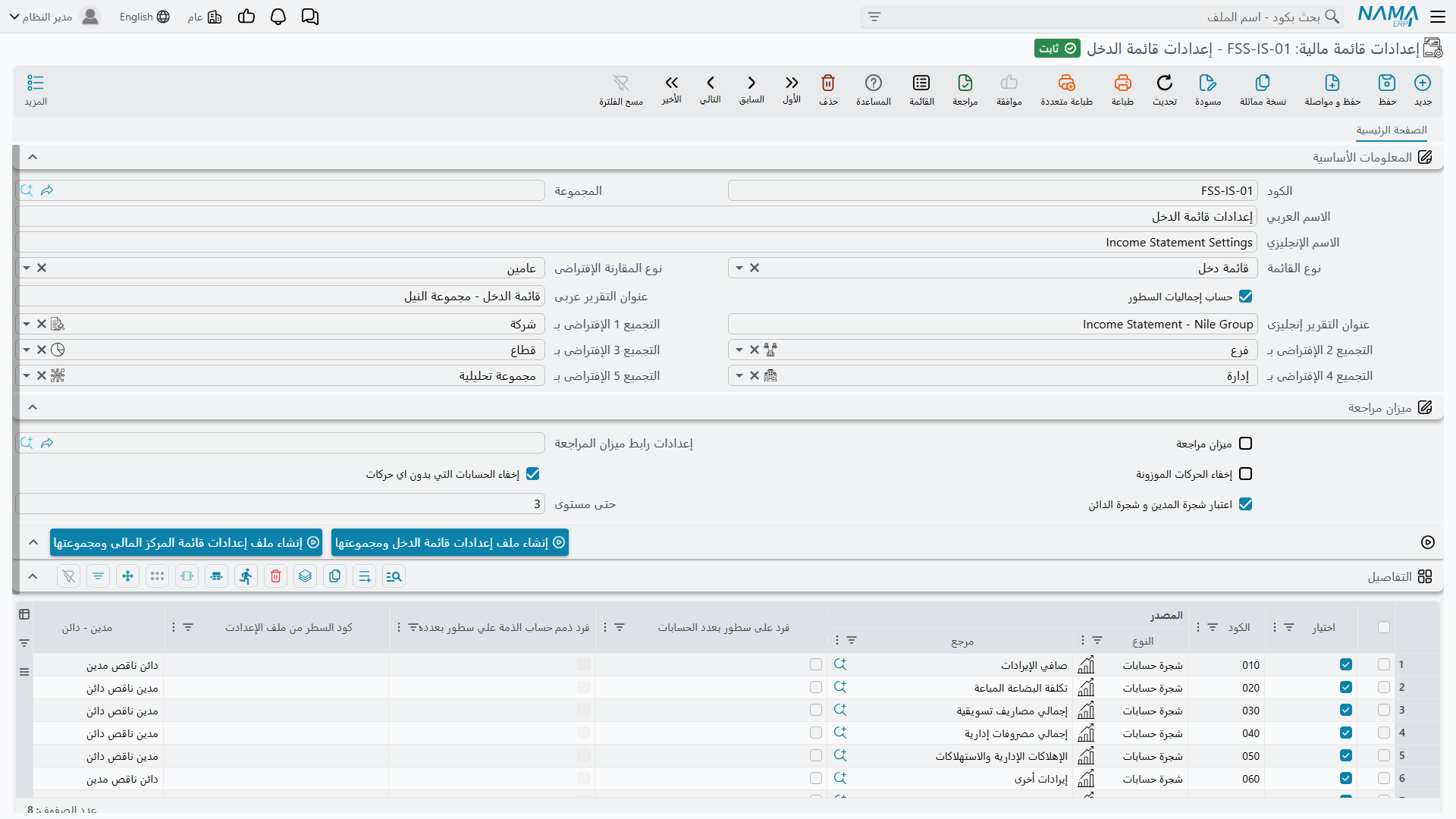Image resolution: width=1456 pixels, height=819 pixels.
Task: Open the اختيار column filter icon
Action: (x=1289, y=627)
